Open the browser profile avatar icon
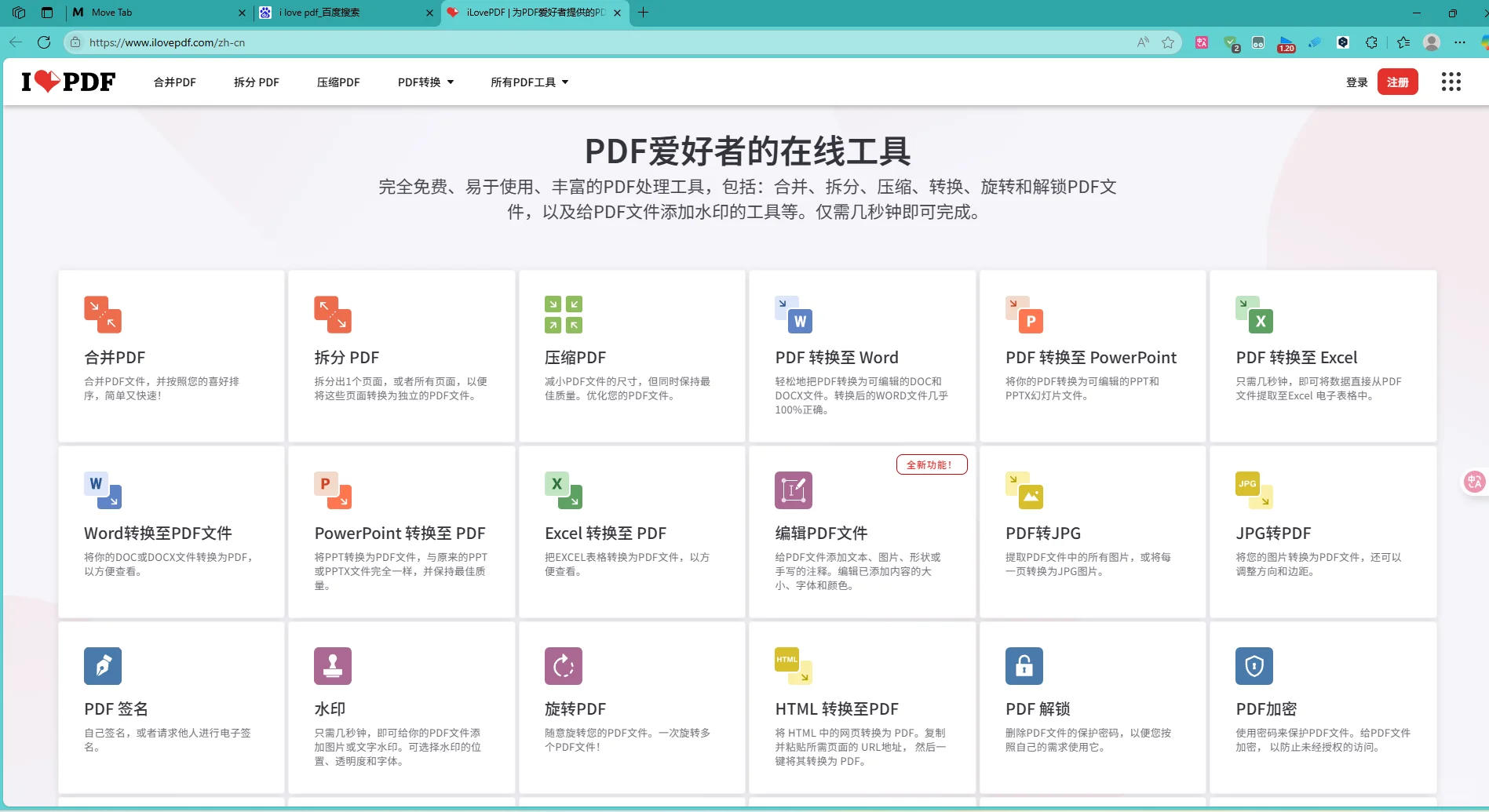The height and width of the screenshot is (812, 1489). pyautogui.click(x=1432, y=42)
